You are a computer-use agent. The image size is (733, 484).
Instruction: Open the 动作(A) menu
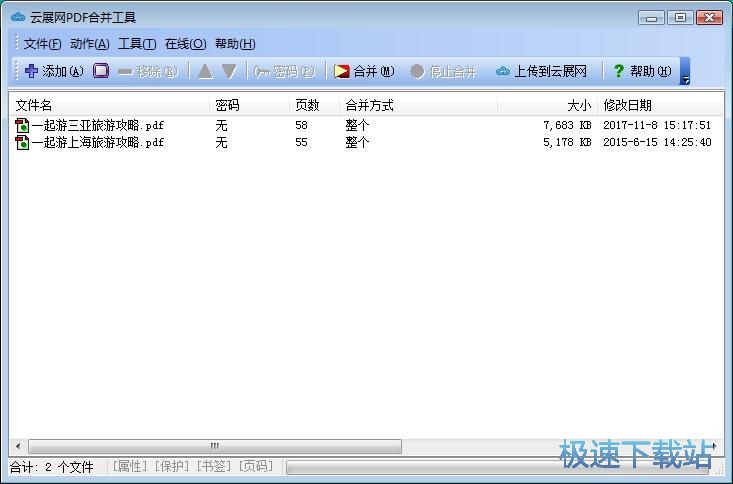coord(90,44)
